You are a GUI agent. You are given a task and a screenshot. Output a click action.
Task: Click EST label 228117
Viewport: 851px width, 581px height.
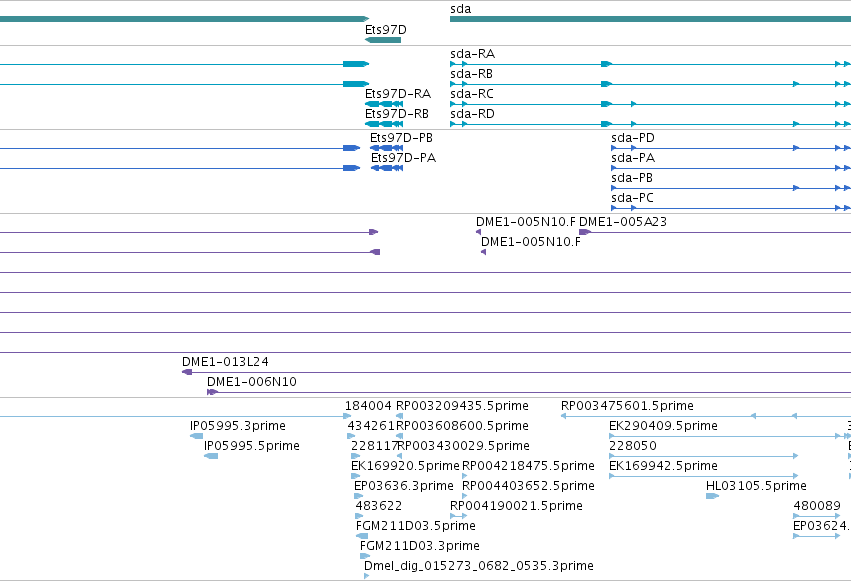click(374, 446)
